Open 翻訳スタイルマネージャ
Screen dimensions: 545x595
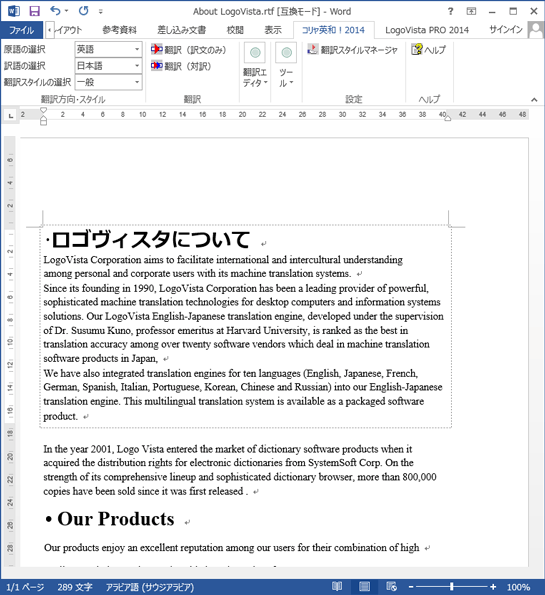[x=353, y=50]
